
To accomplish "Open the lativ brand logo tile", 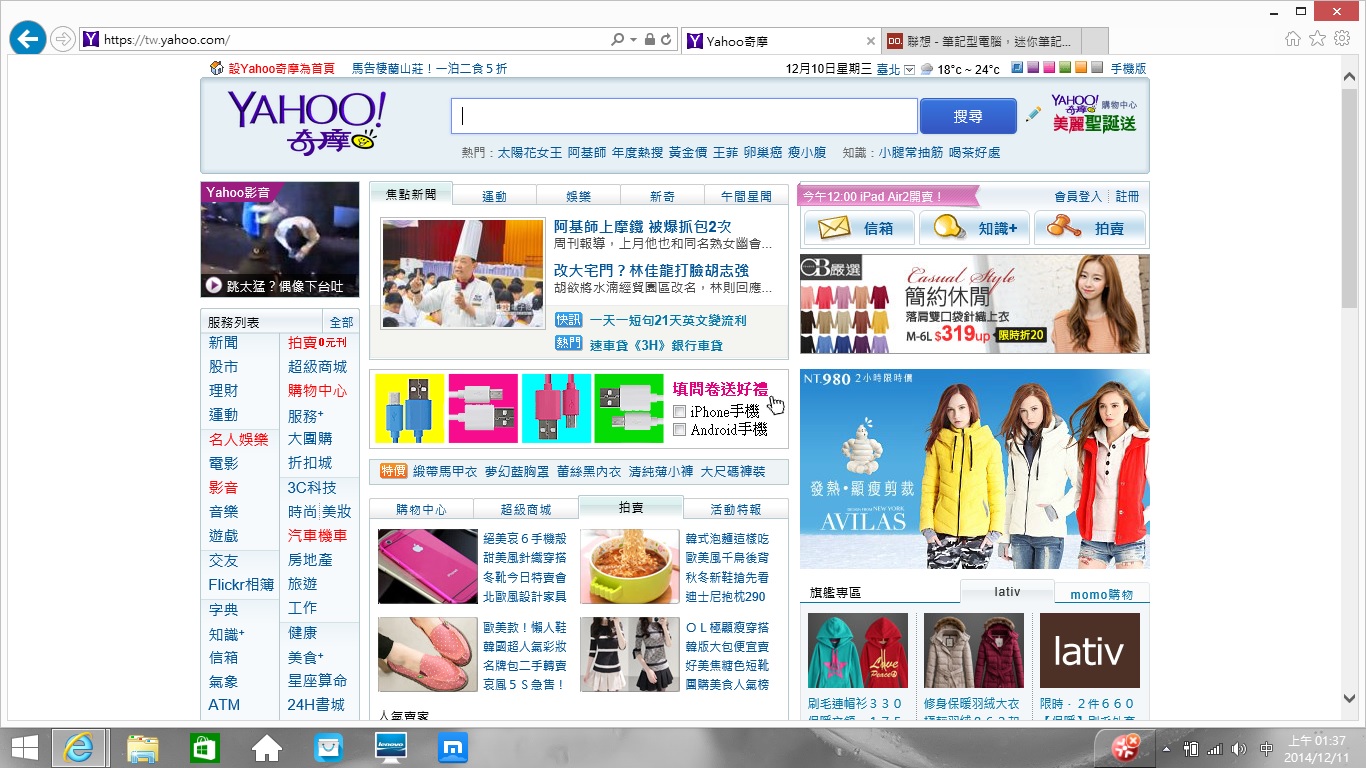I will click(1090, 651).
